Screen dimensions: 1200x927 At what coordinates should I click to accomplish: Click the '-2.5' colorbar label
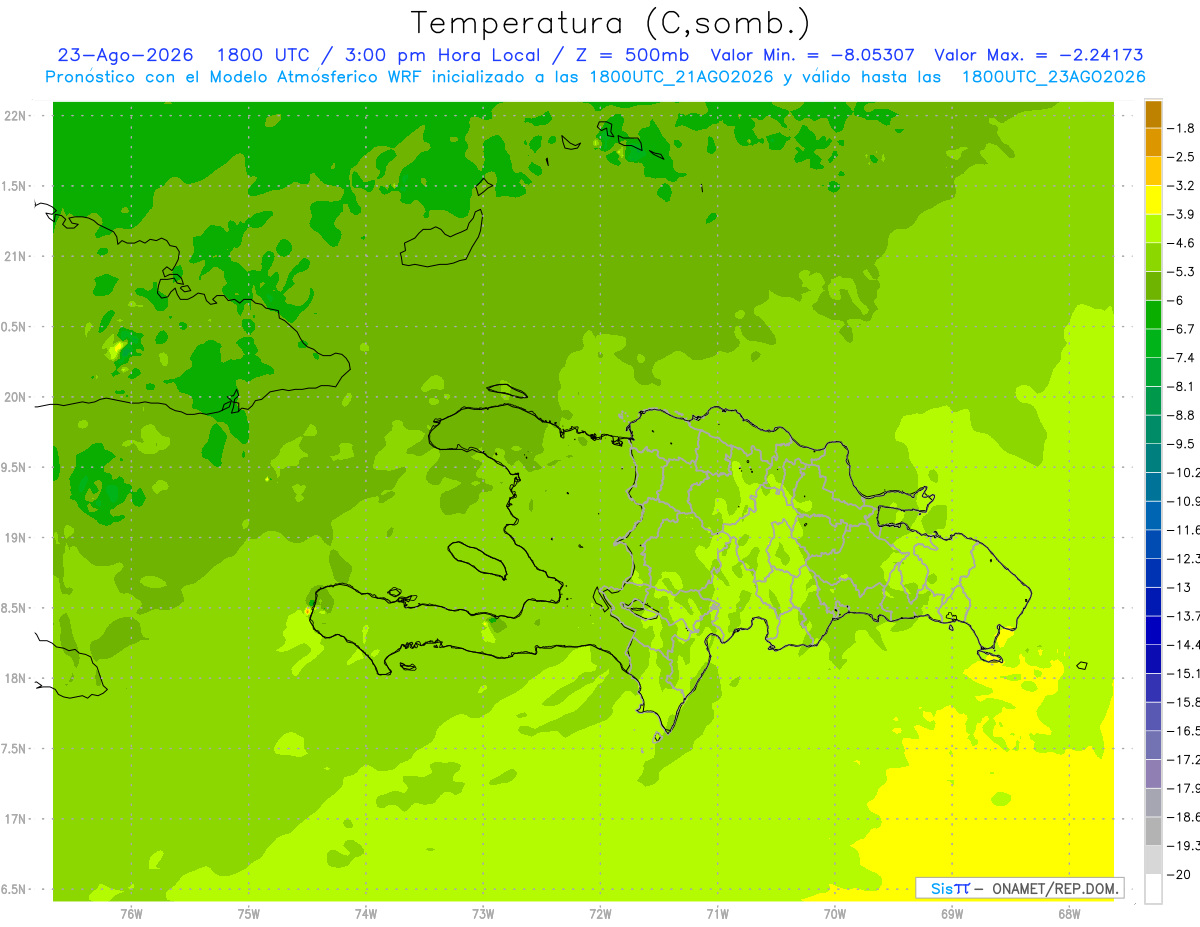pyautogui.click(x=1183, y=157)
